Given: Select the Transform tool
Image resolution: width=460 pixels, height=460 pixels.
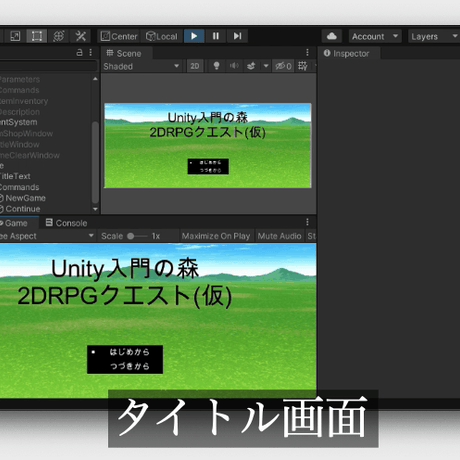Looking at the screenshot, I should (59, 36).
